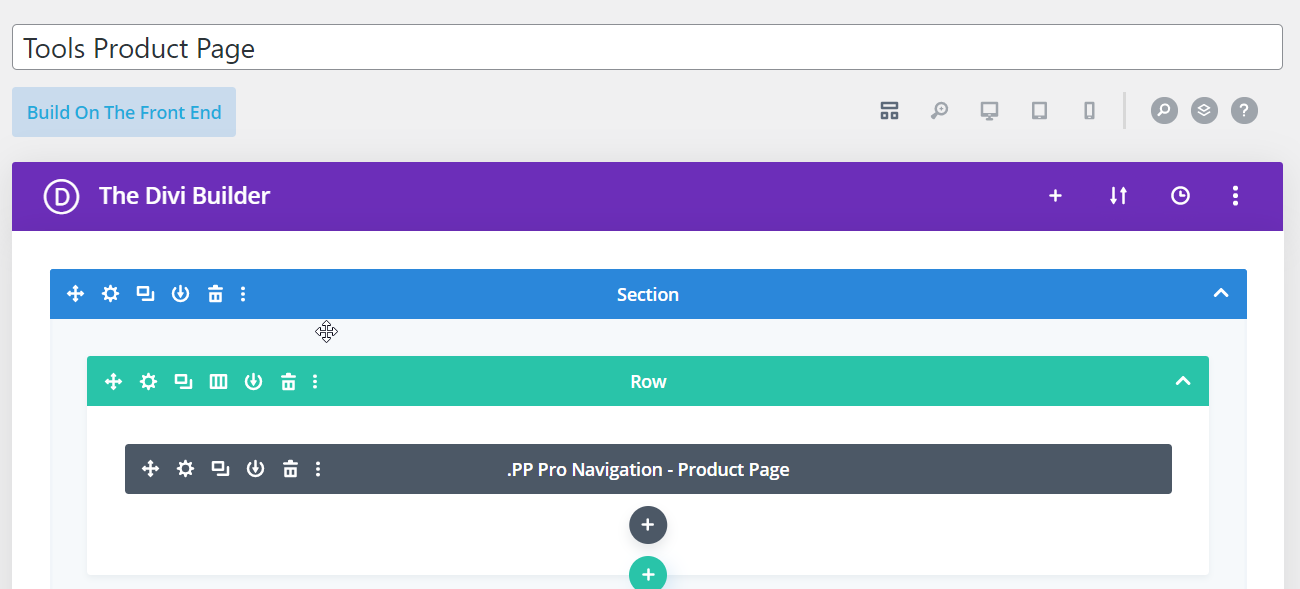
Task: Open Section settings gear icon
Action: click(110, 294)
